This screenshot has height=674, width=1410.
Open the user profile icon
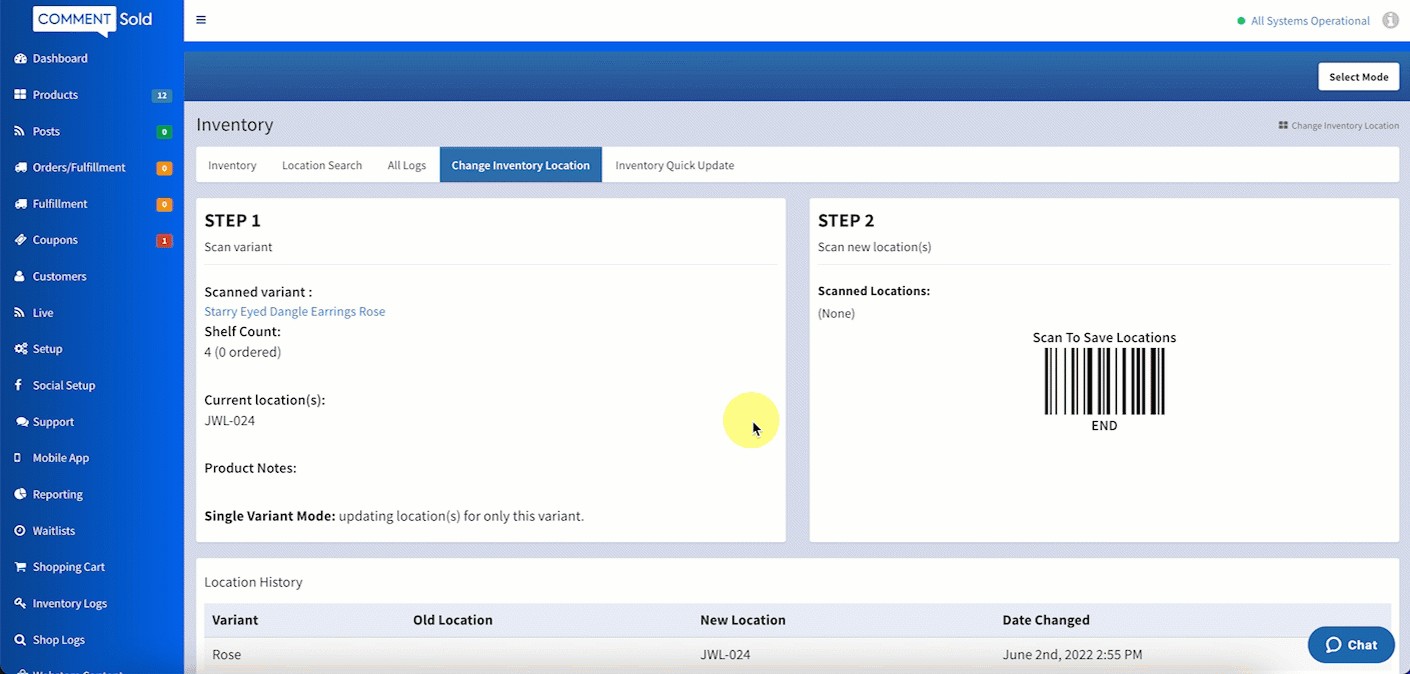1391,19
